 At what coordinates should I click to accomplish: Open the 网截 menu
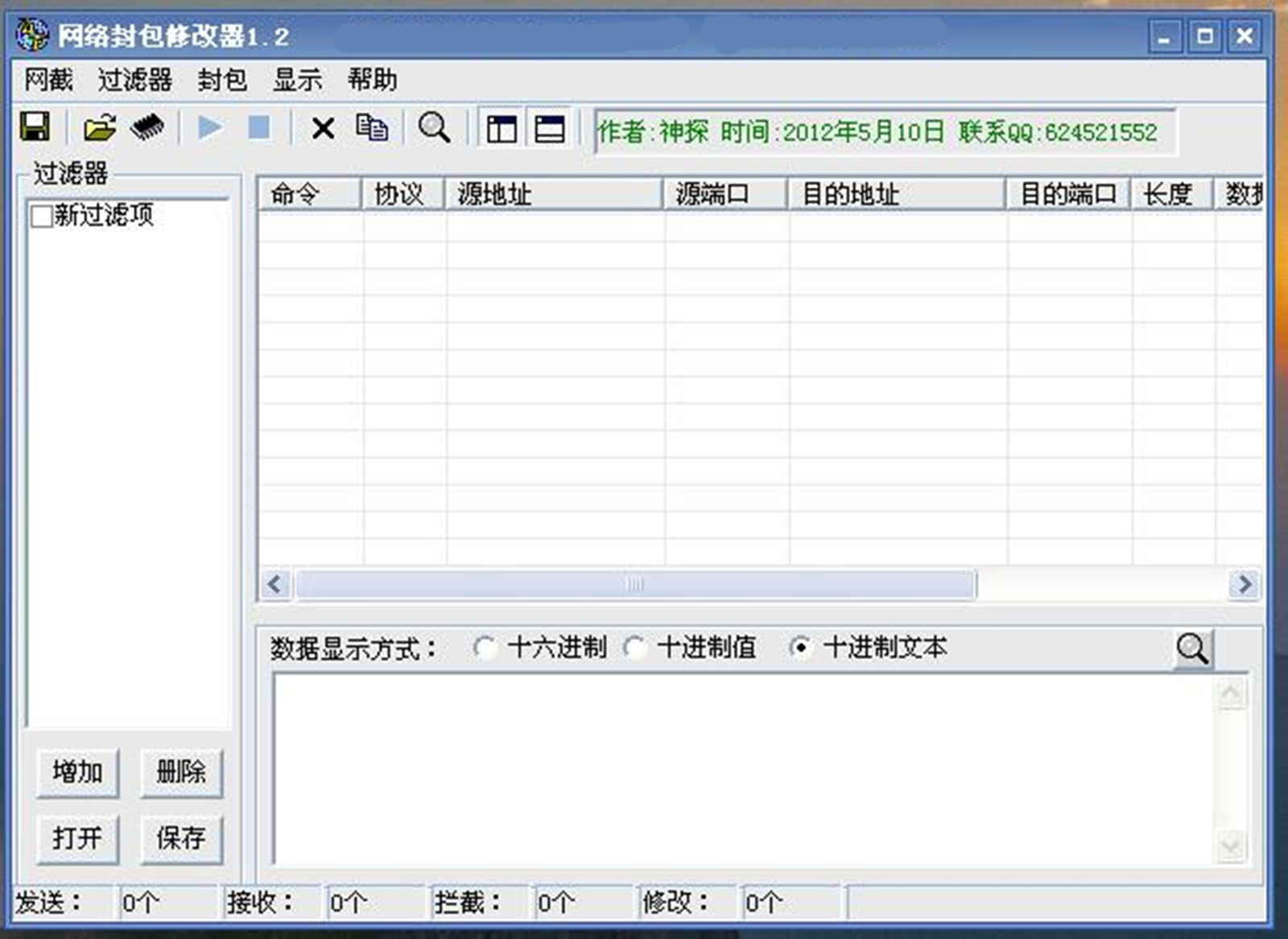pyautogui.click(x=47, y=80)
